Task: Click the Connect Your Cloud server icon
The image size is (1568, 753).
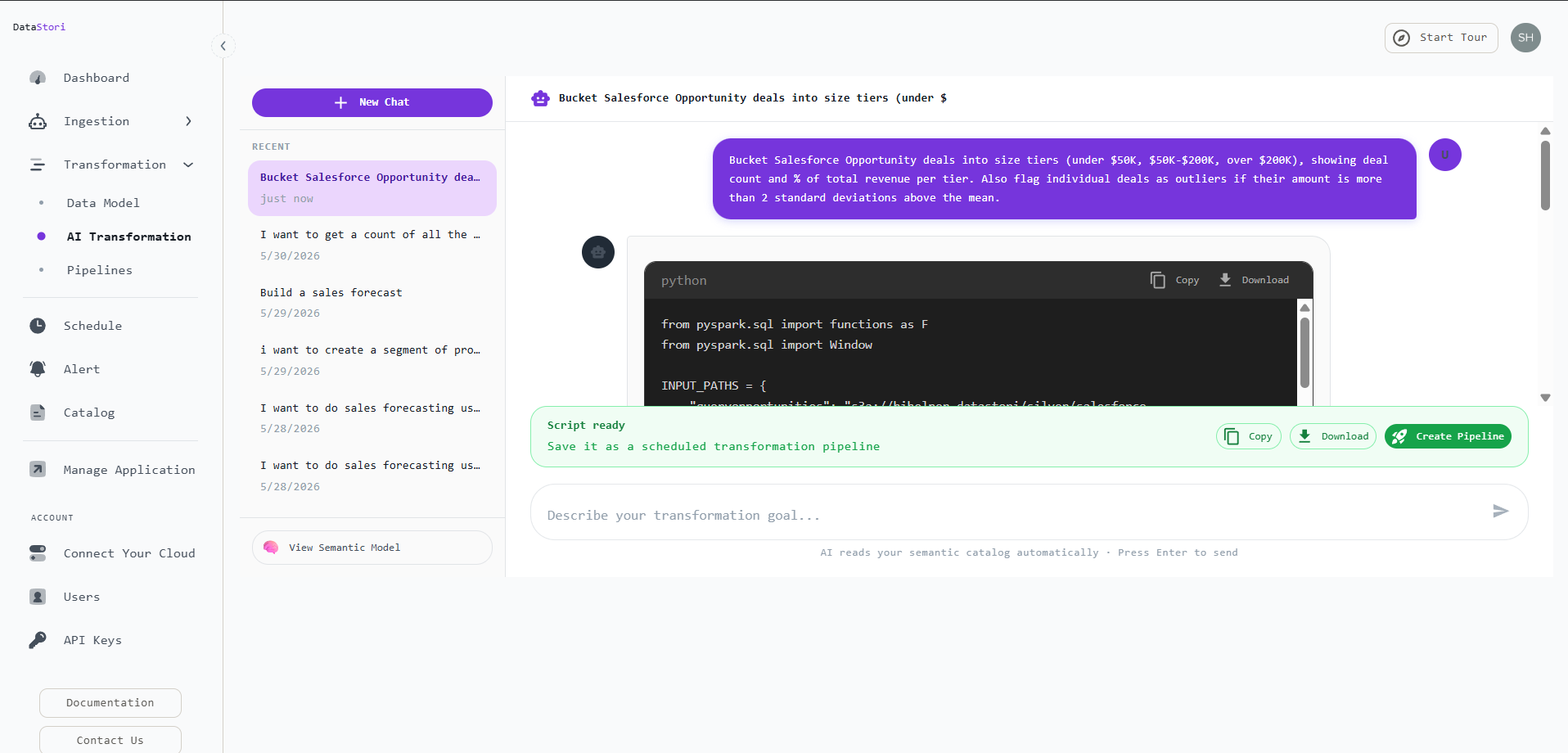Action: [38, 553]
